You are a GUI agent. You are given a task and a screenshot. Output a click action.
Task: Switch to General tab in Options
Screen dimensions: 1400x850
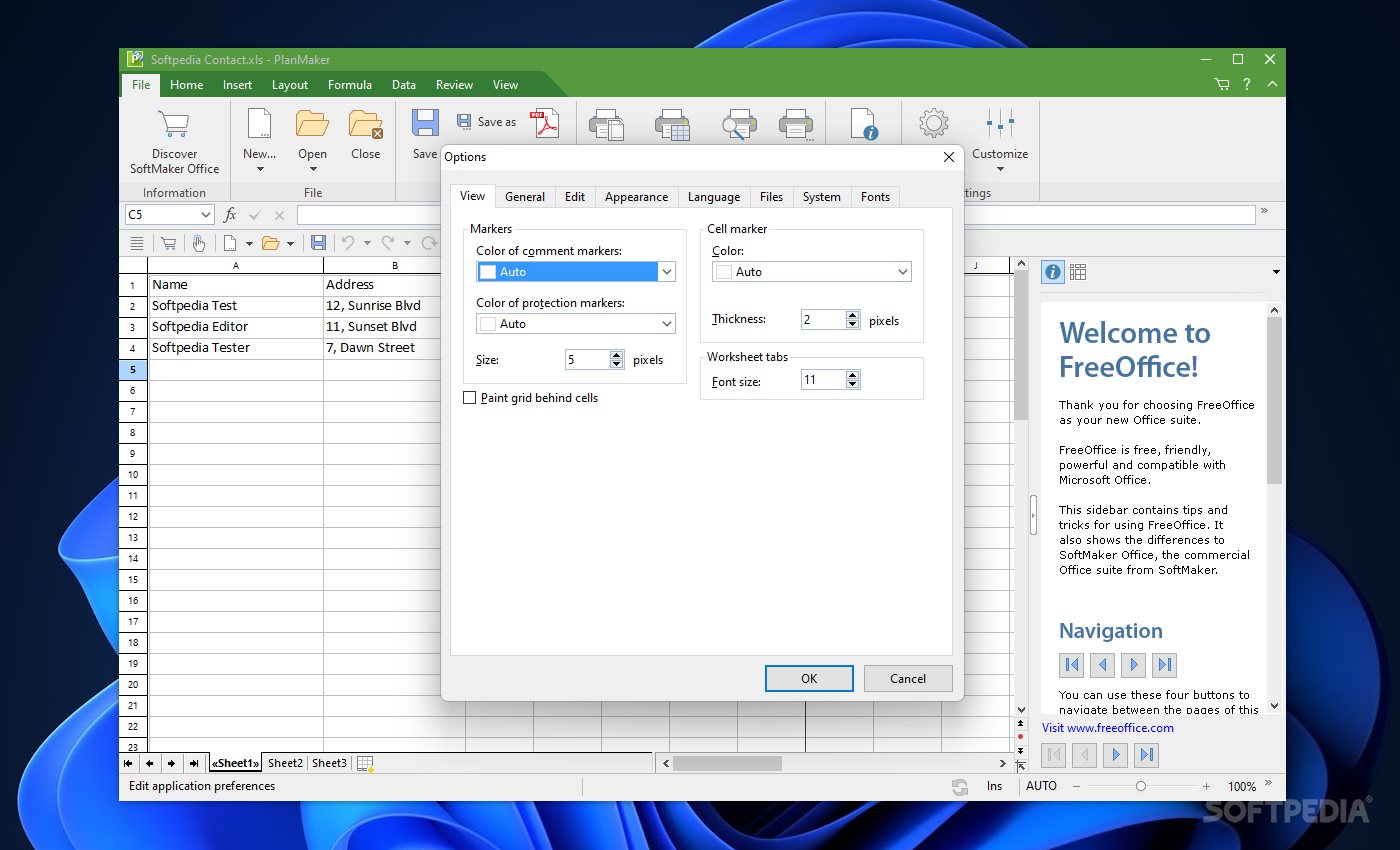coord(525,197)
